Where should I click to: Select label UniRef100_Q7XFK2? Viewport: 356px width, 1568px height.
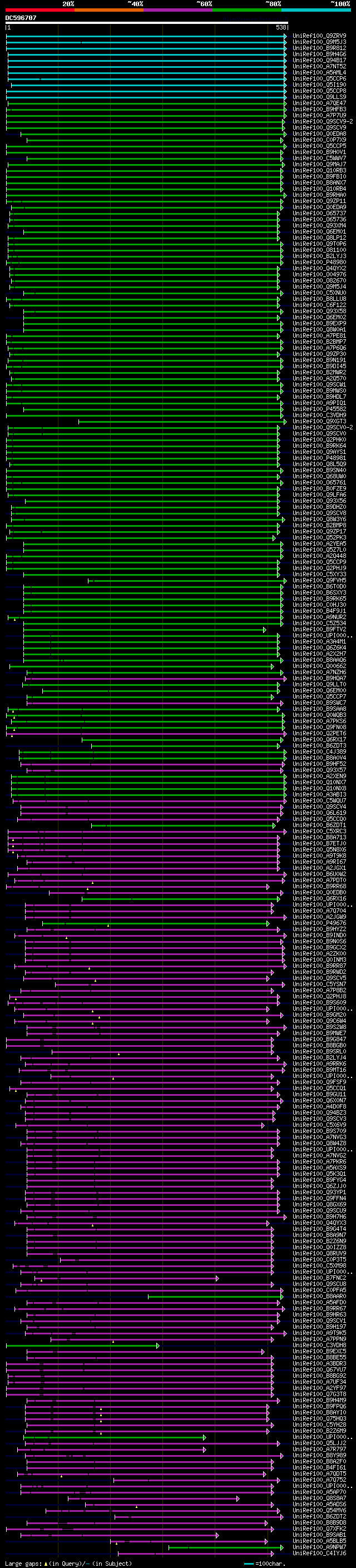[319, 1529]
